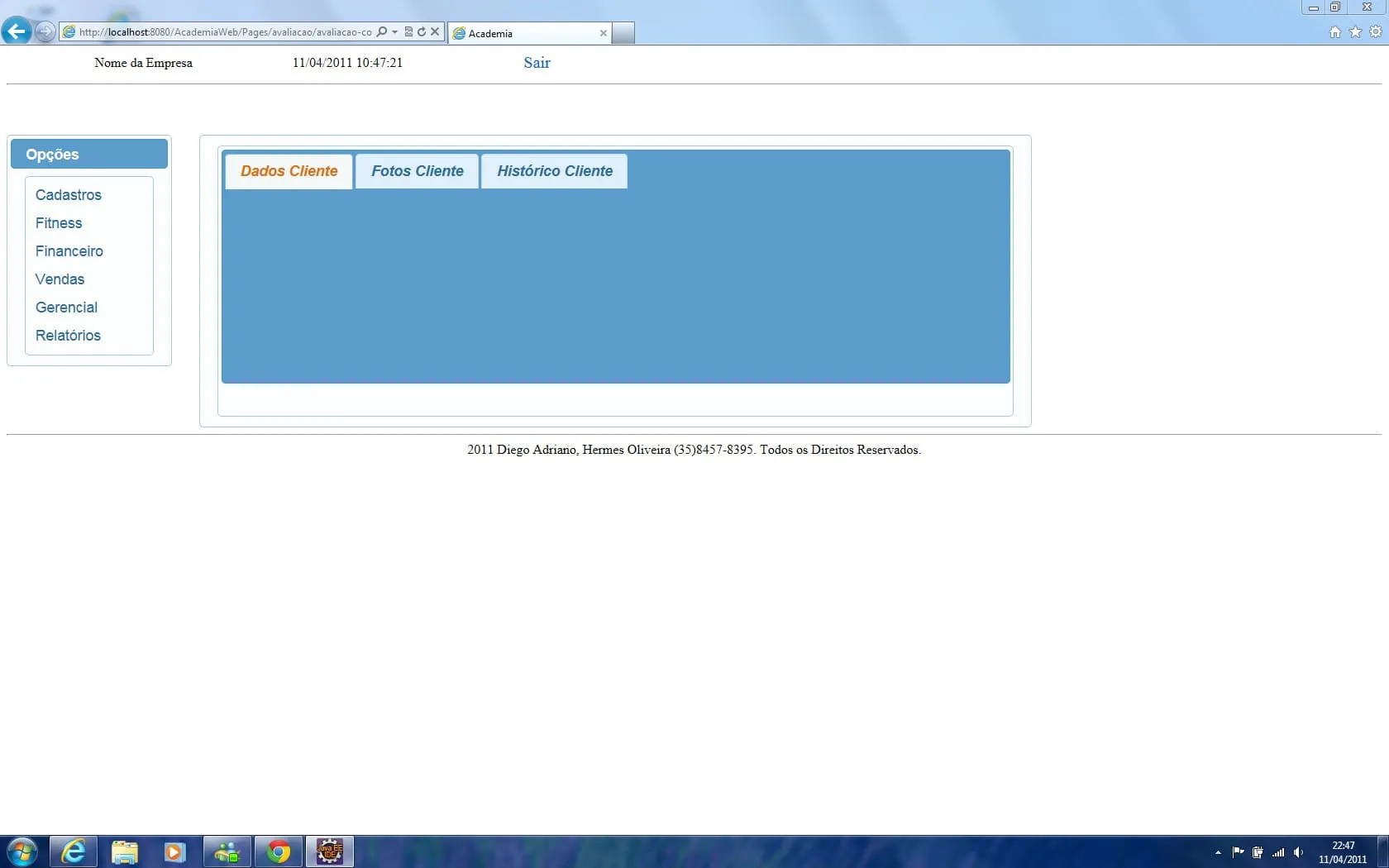Screen dimensions: 1389x868
Task: Launch Windows Media Player from the taskbar
Action: (174, 851)
